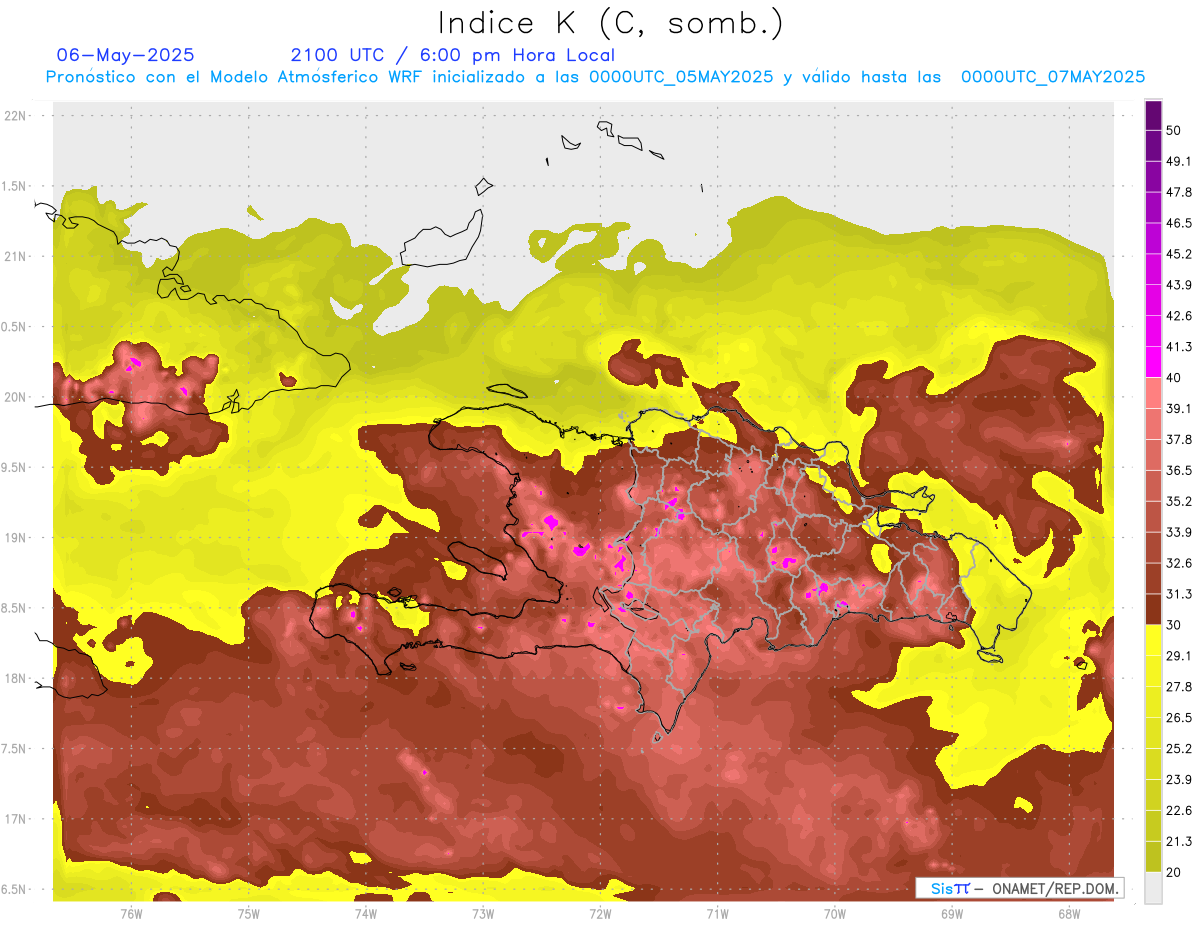
Task: Click the colorbar value "33.9"
Action: point(1179,532)
